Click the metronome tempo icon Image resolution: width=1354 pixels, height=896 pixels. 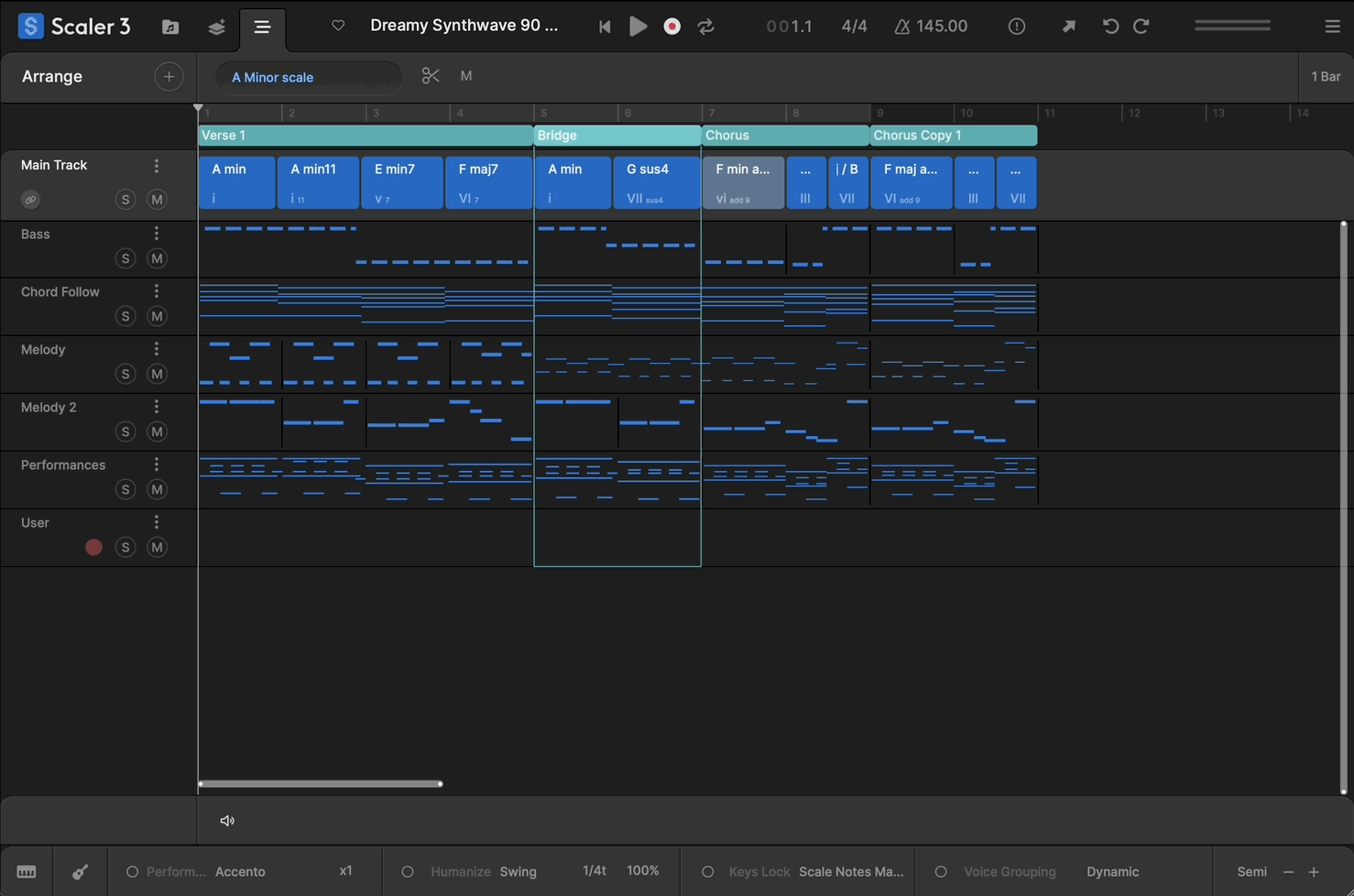pyautogui.click(x=902, y=27)
